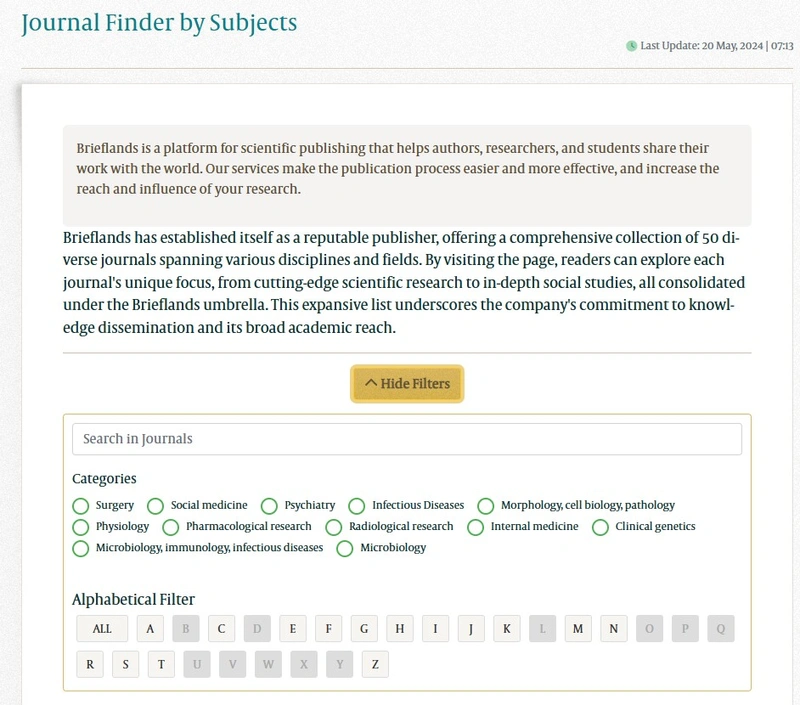Choose the Psychiatry category option
Viewport: 800px width, 705px height.
(269, 506)
